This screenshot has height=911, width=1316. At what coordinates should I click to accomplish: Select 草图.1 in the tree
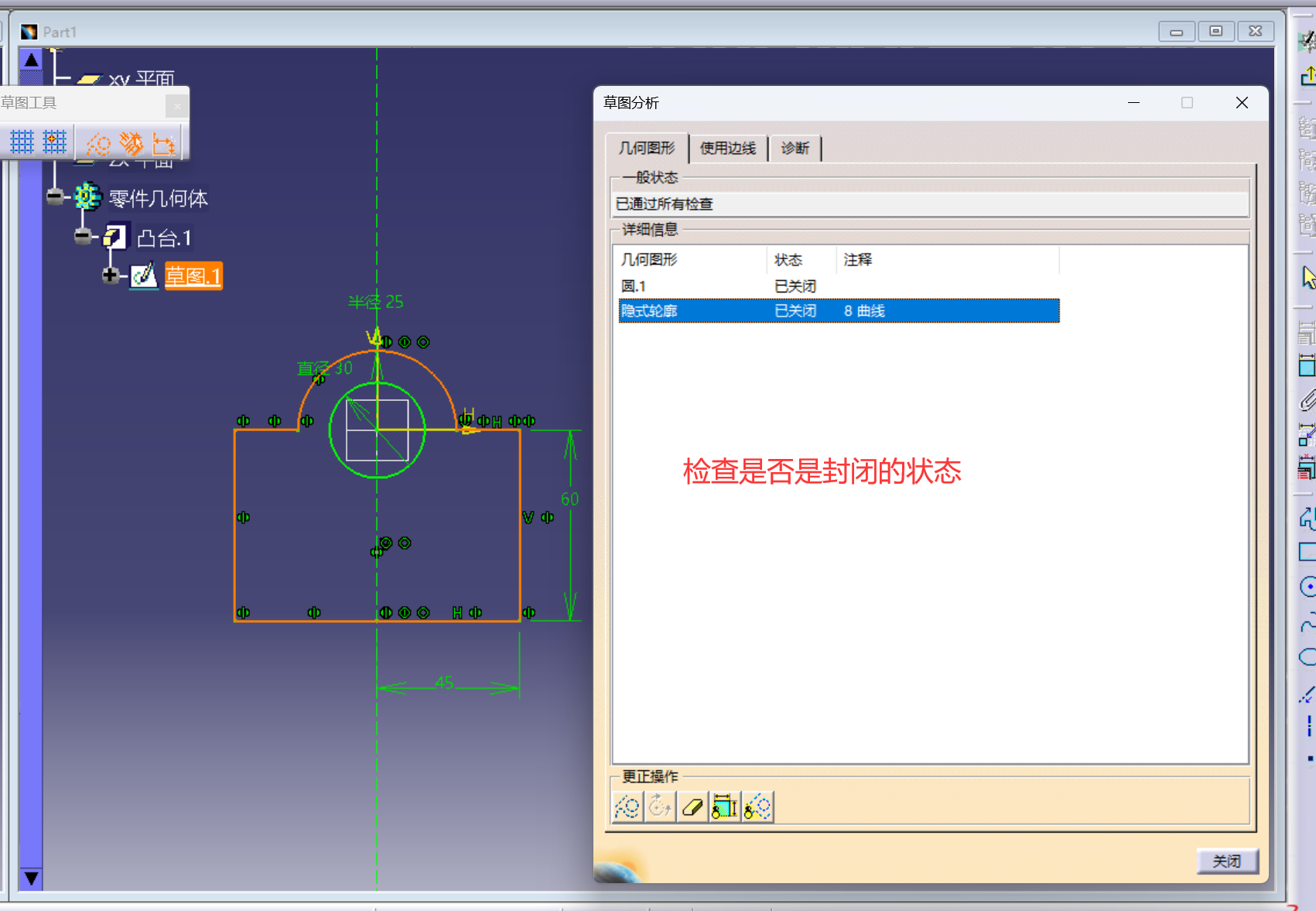tap(193, 276)
